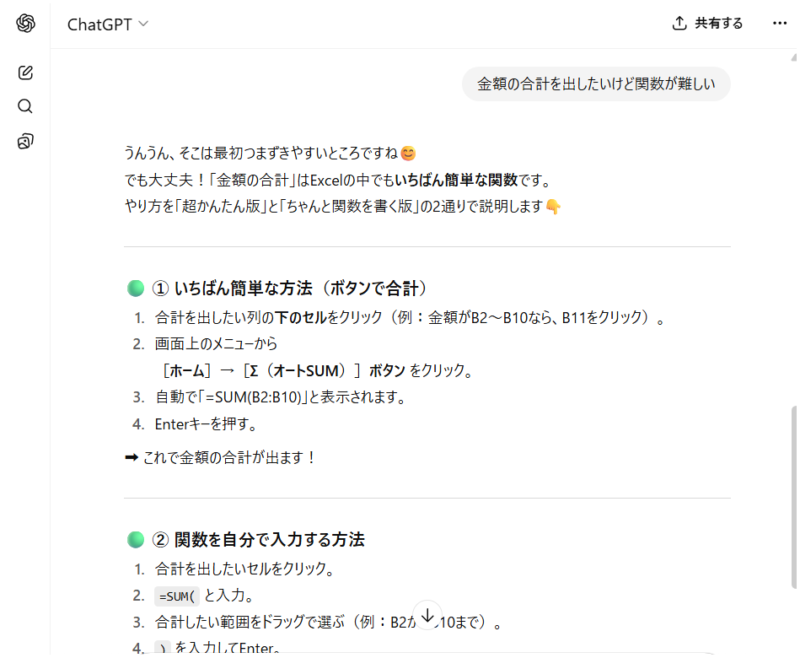This screenshot has height=658, width=800.
Task: Click the pointing-down finger emoji
Action: 553,207
